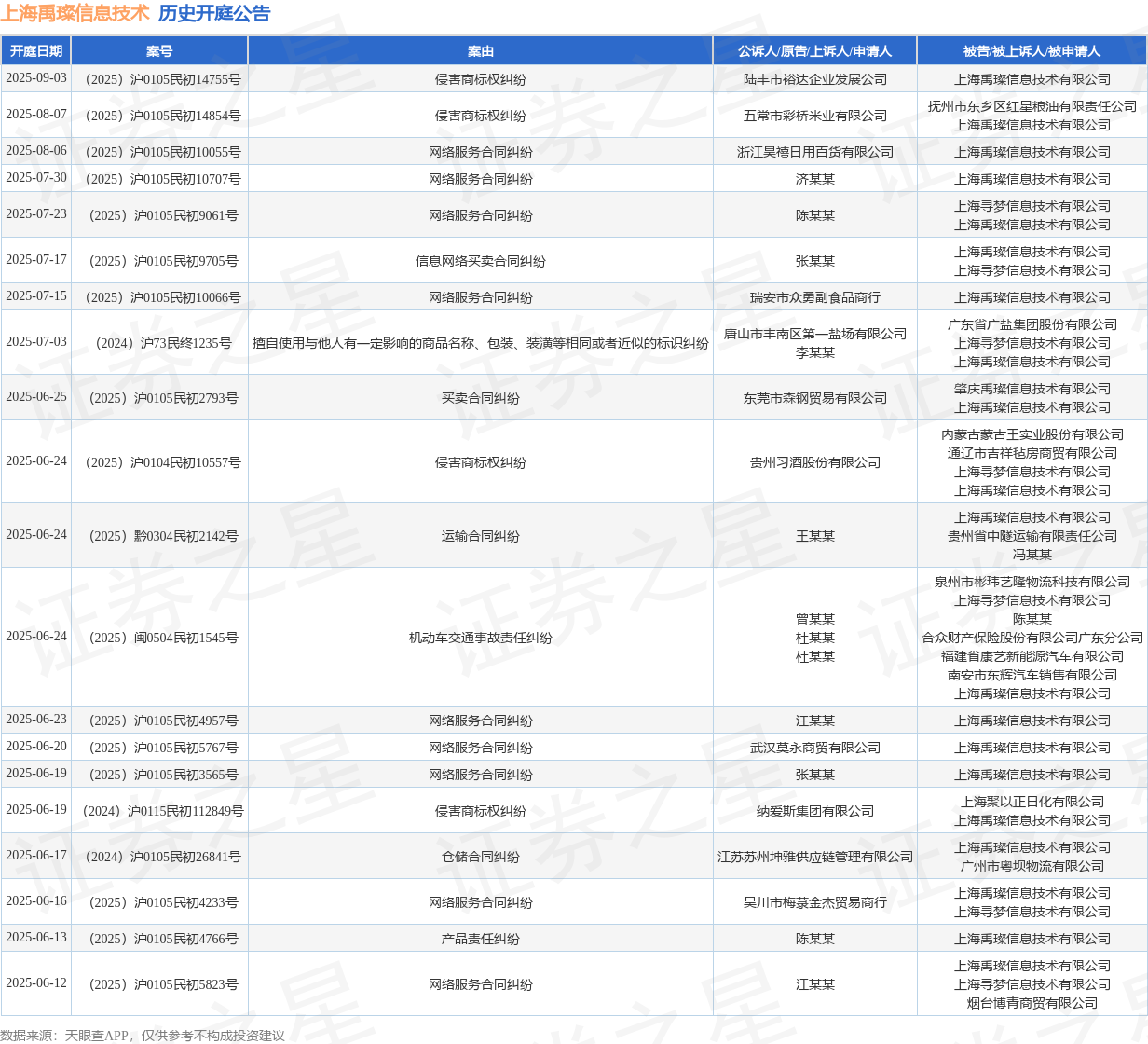Click plaintiff 瑞安市众勇副食品商行
Image resolution: width=1148 pixels, height=1044 pixels.
pos(815,297)
